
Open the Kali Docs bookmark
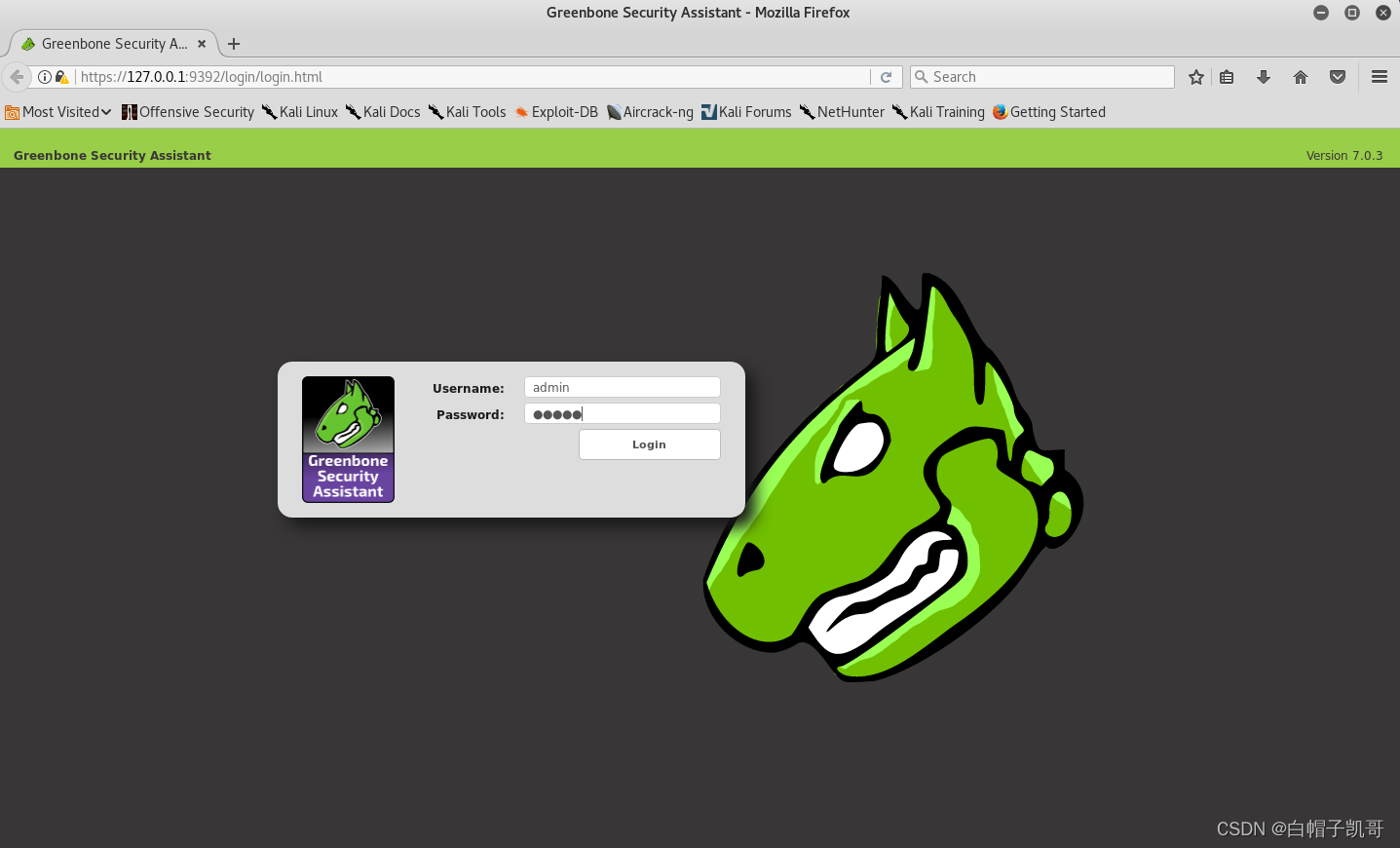(x=383, y=112)
